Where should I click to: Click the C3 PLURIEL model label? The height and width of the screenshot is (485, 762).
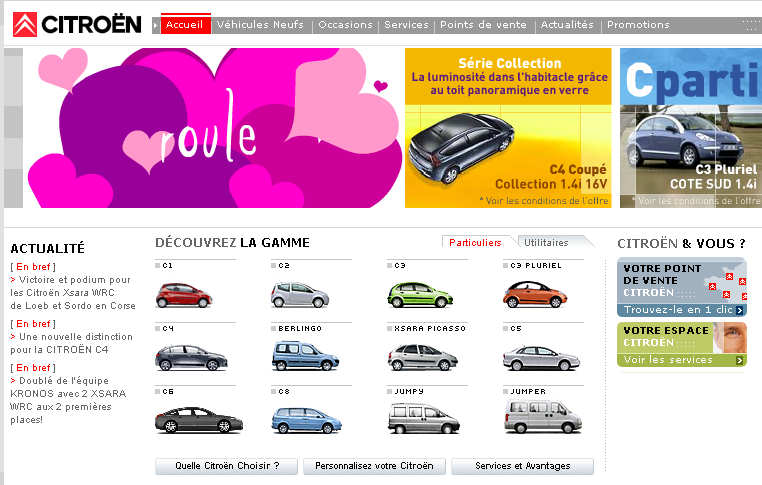[x=536, y=265]
